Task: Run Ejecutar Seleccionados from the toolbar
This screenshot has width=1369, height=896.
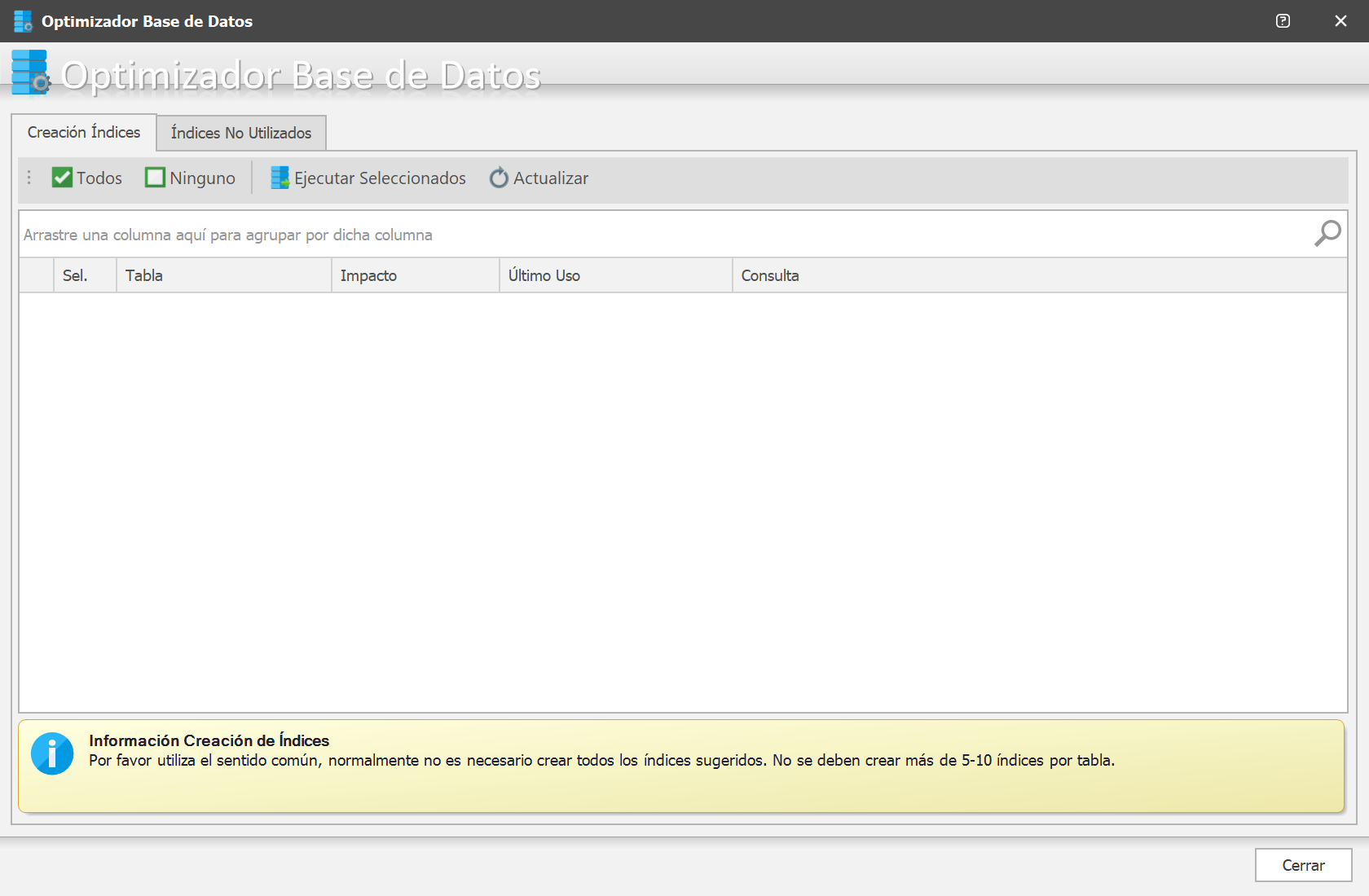Action: [x=368, y=178]
